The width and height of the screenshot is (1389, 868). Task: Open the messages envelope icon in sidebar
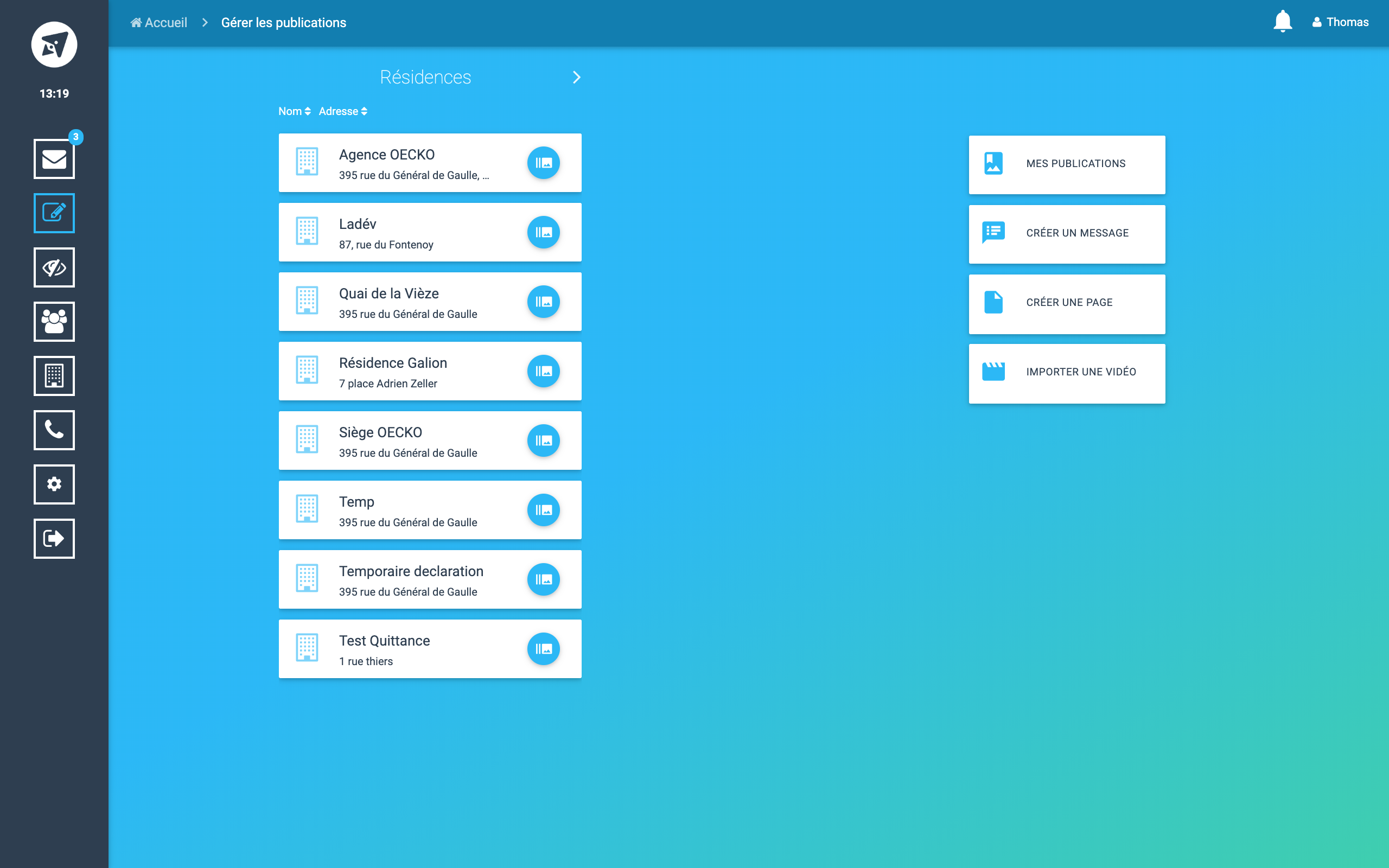click(x=54, y=159)
